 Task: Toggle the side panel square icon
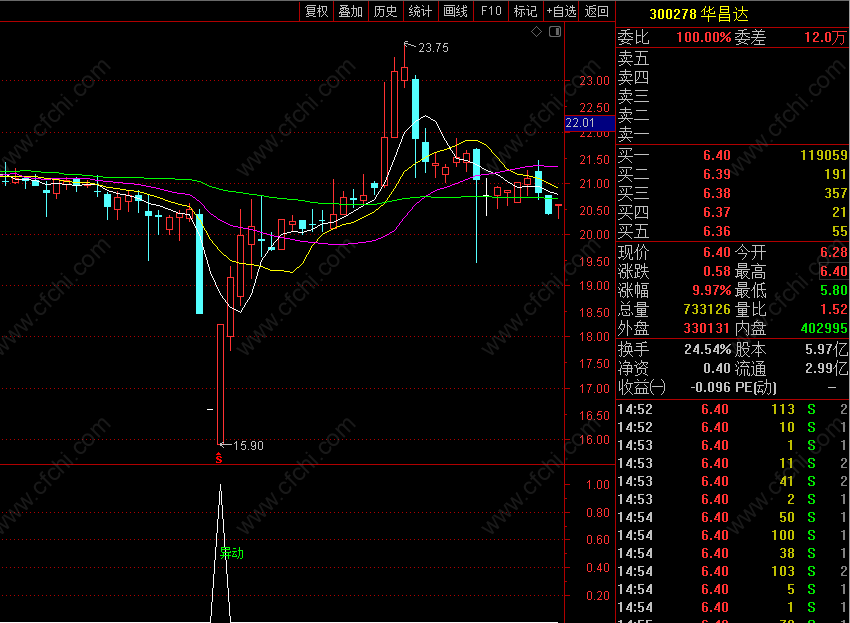(555, 31)
